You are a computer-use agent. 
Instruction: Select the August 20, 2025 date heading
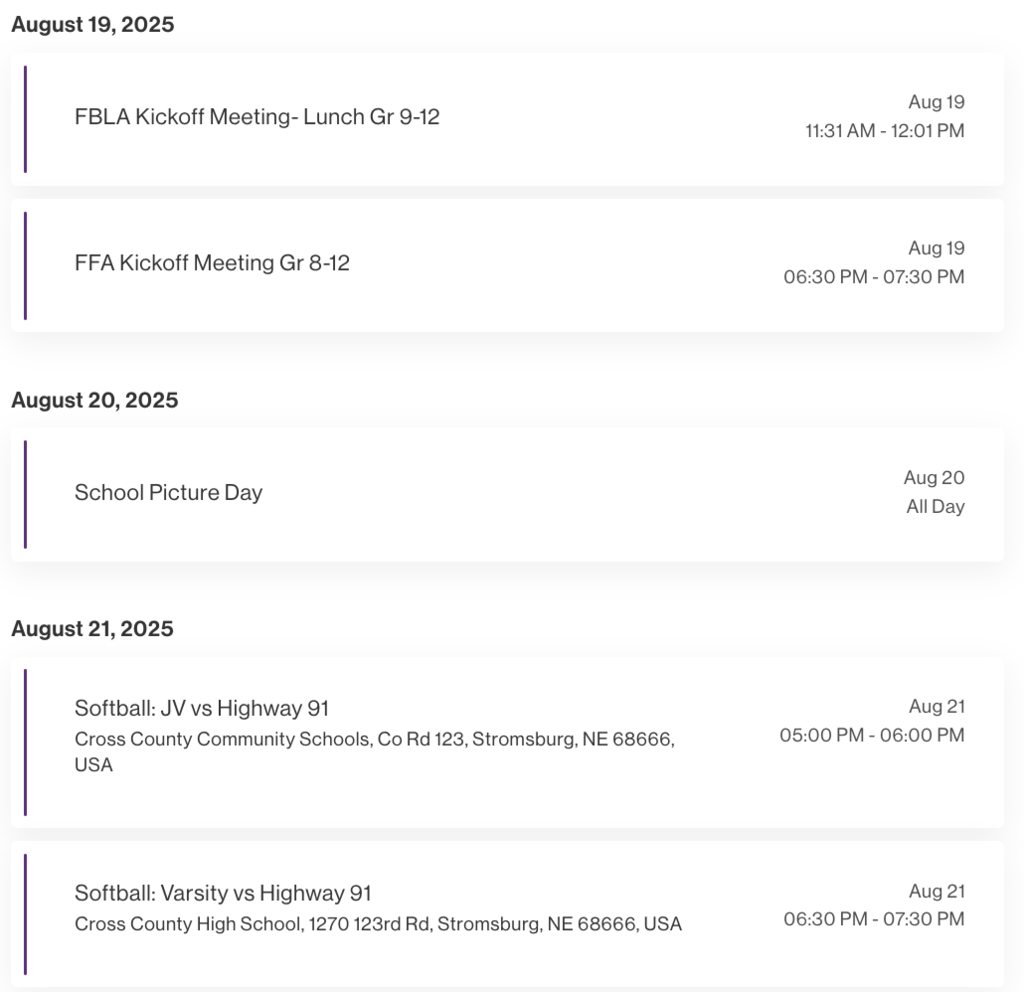(x=95, y=400)
